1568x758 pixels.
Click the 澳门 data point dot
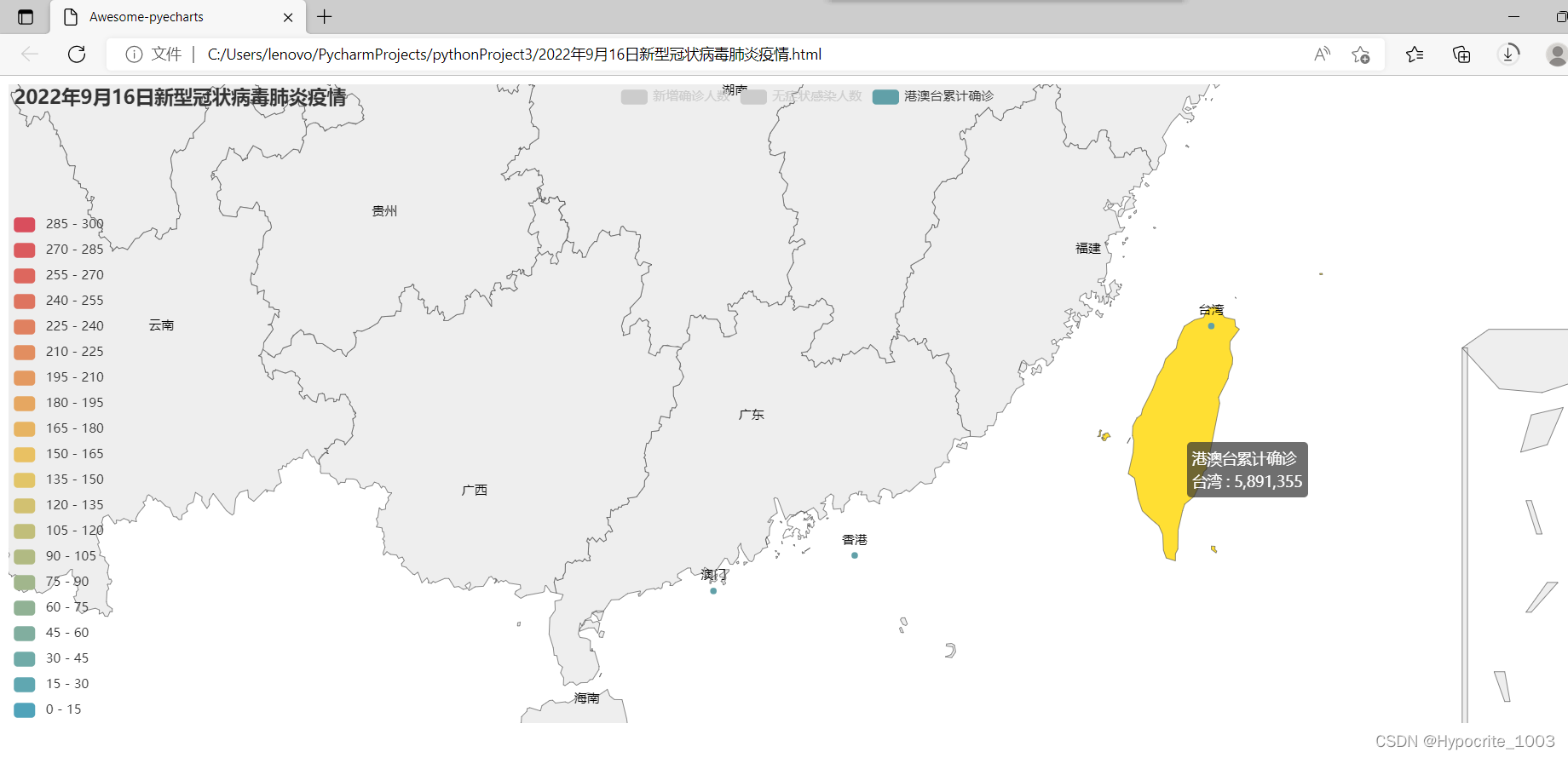pyautogui.click(x=713, y=591)
